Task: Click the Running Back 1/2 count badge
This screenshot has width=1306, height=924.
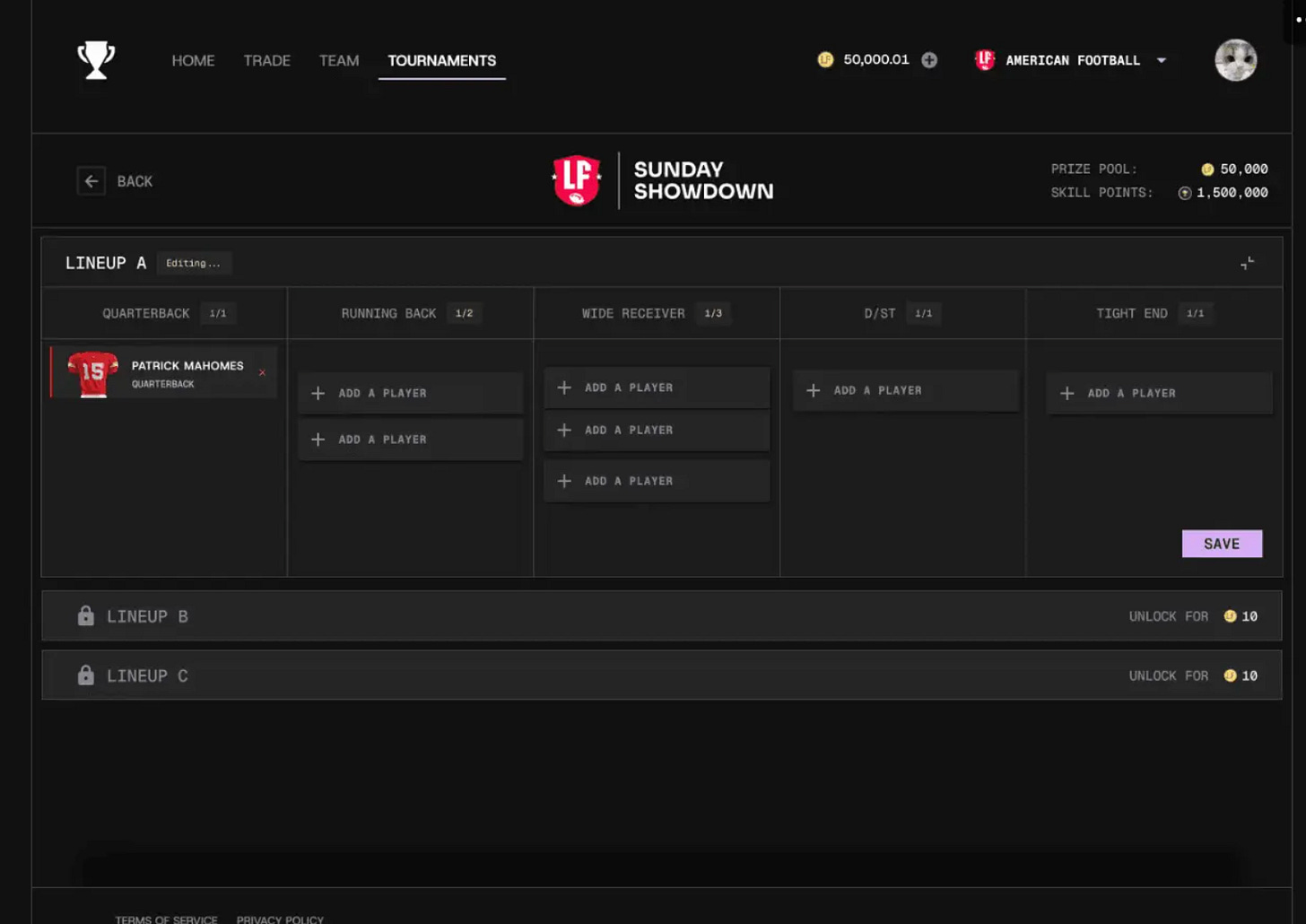Action: coord(464,313)
